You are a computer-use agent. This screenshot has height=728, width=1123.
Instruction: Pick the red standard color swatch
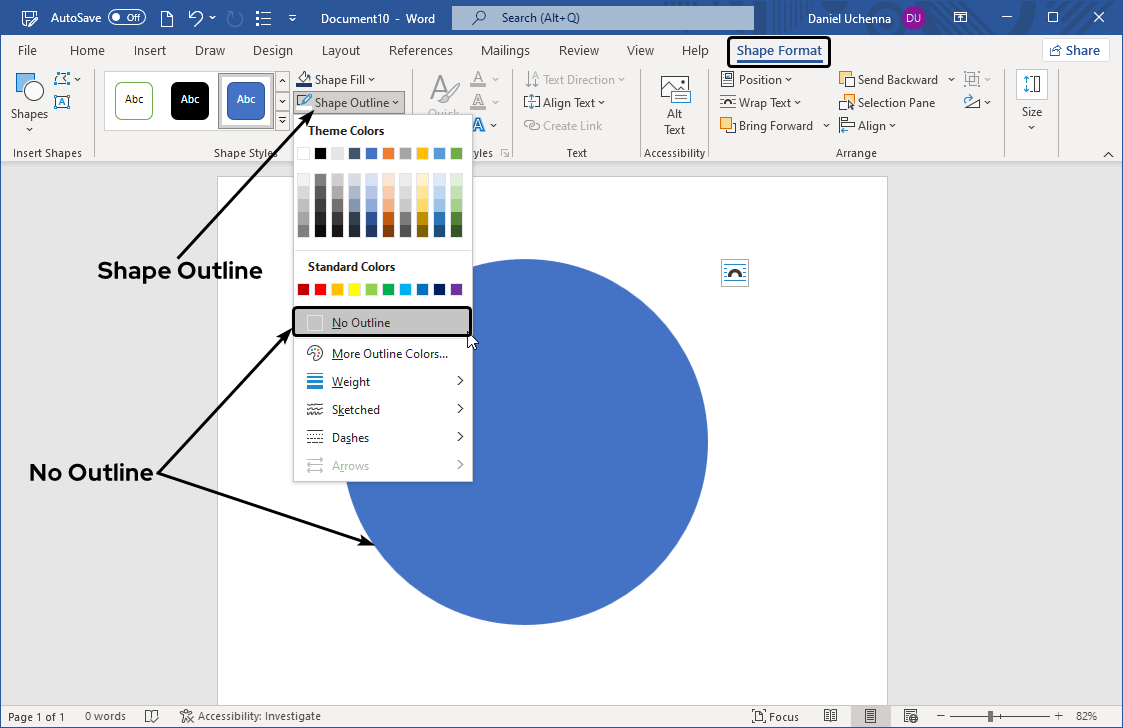point(320,290)
